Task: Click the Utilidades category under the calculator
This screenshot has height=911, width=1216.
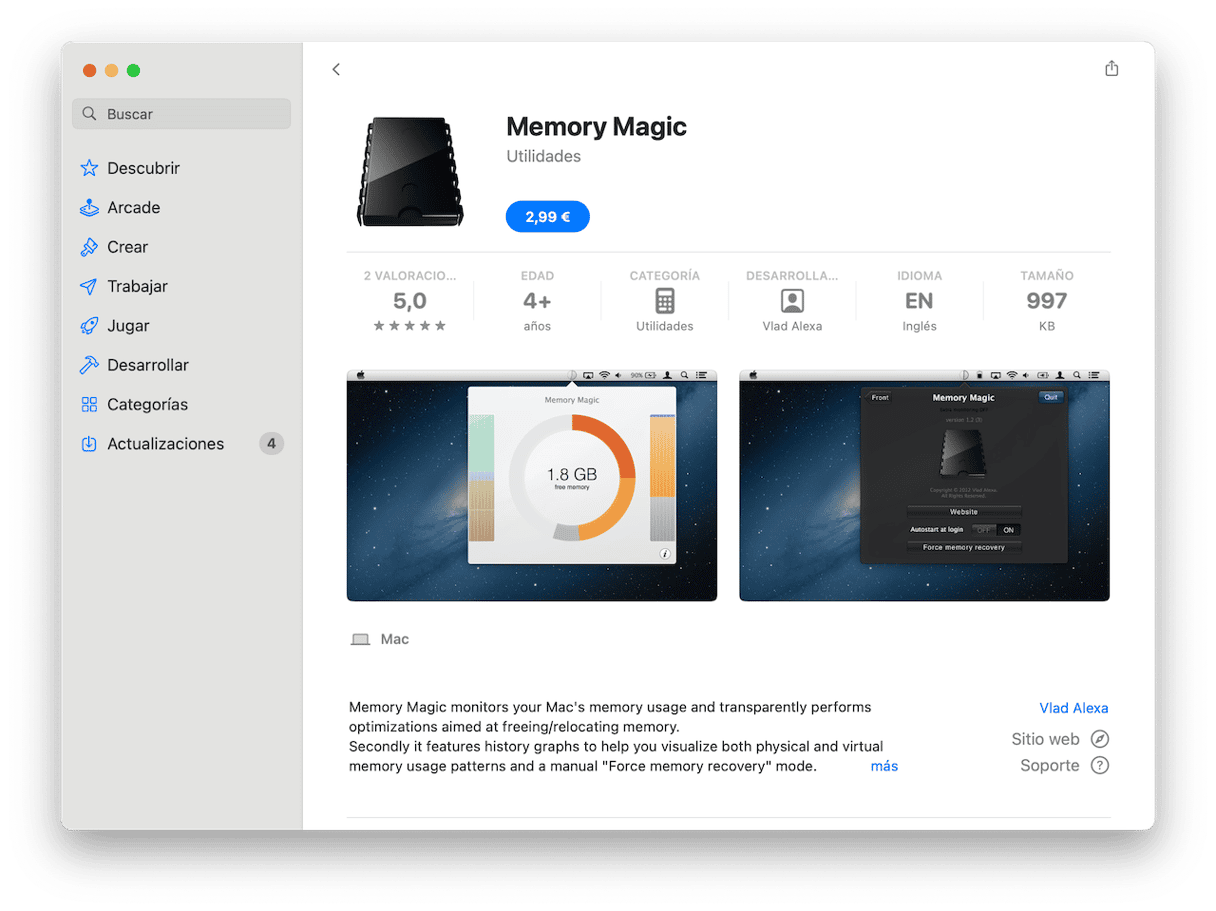Action: [665, 327]
